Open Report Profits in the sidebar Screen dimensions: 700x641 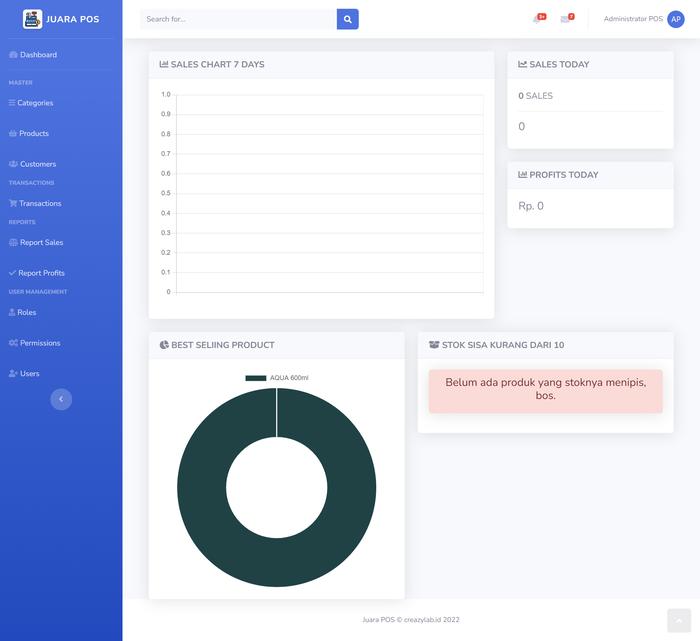pos(41,273)
